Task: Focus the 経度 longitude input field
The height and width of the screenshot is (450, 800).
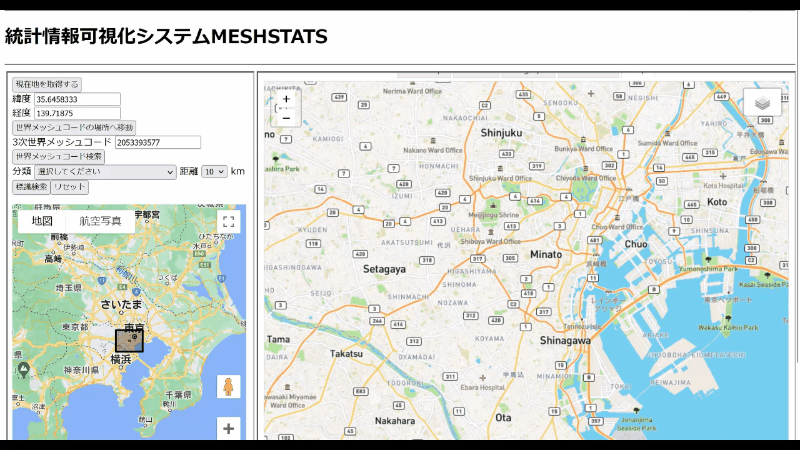Action: (x=77, y=113)
